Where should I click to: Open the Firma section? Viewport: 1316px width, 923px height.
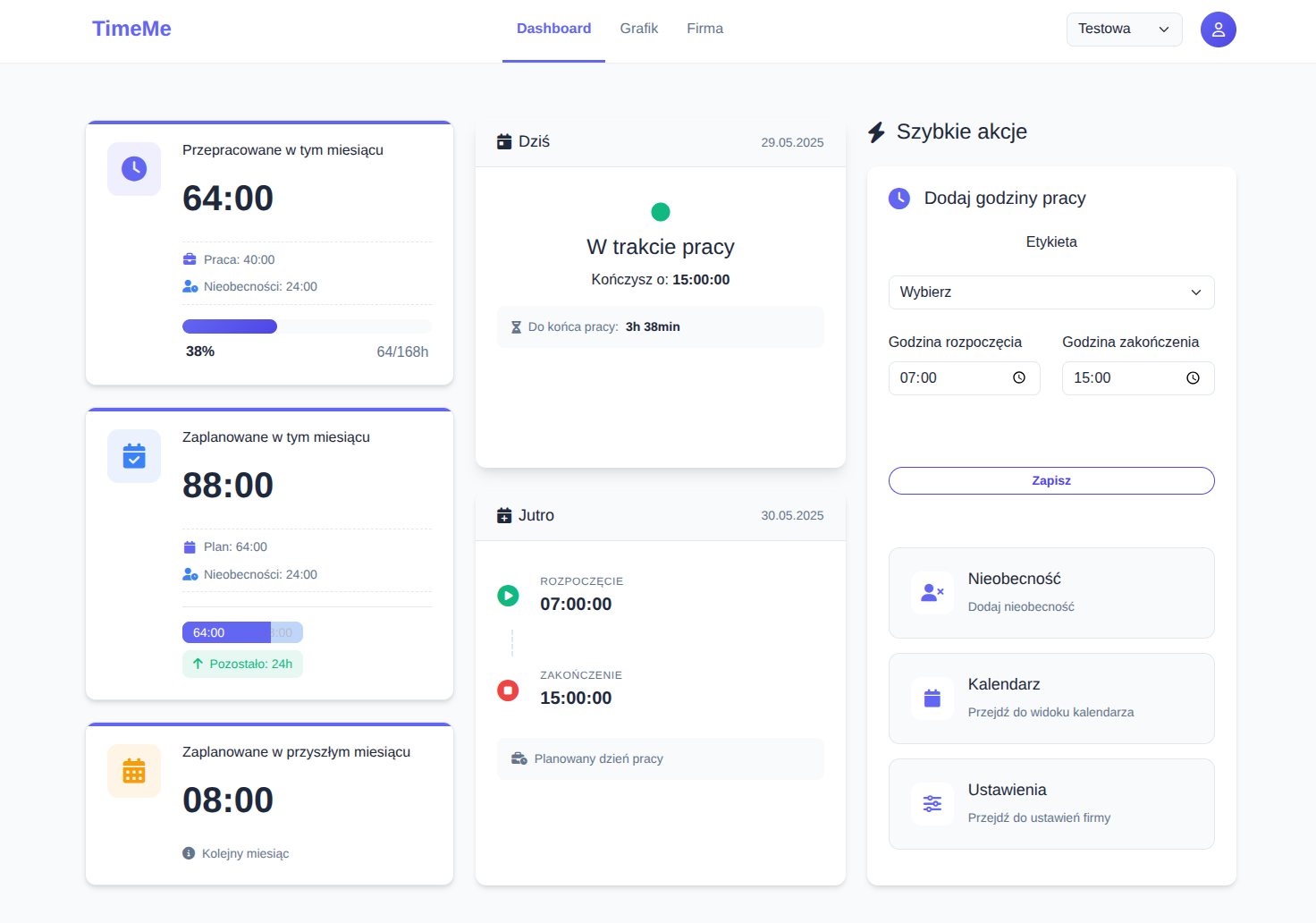tap(704, 28)
